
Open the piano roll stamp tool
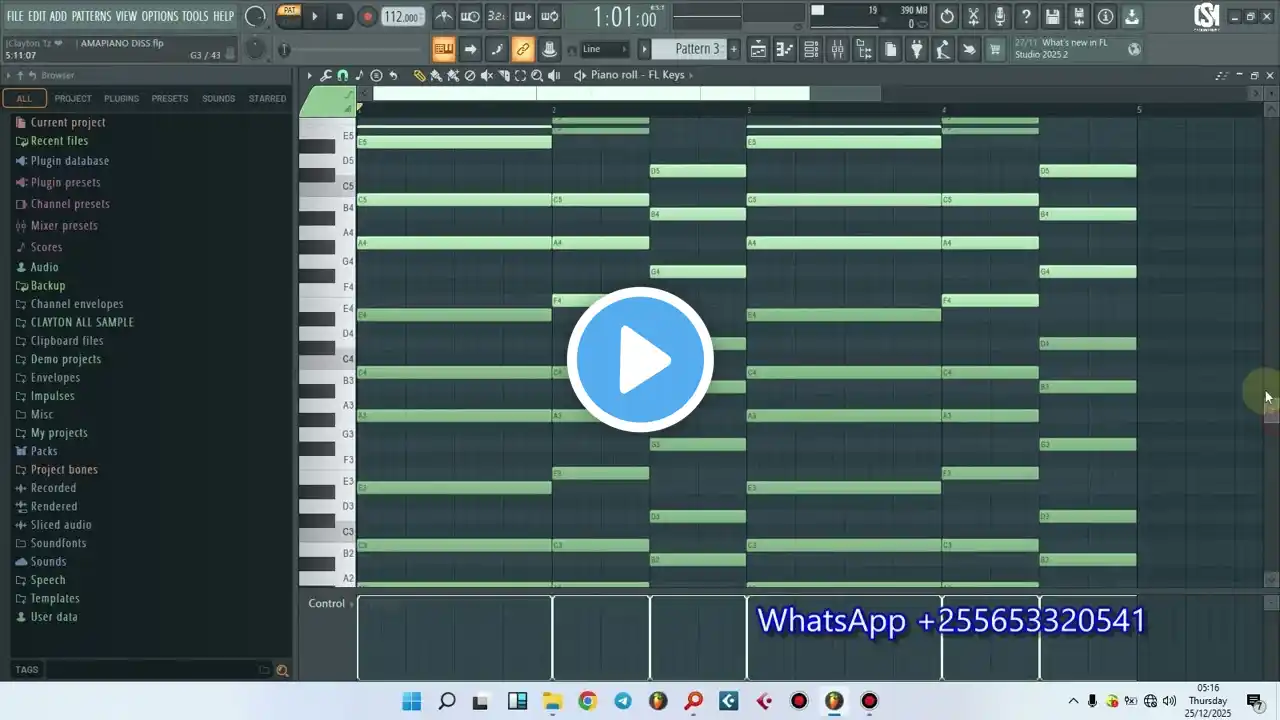(376, 75)
